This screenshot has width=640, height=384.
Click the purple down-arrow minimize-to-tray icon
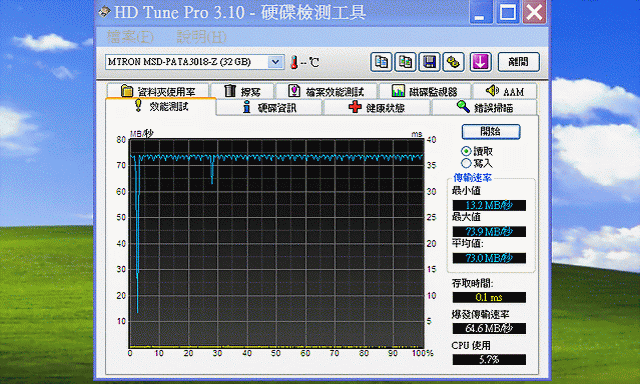pyautogui.click(x=480, y=62)
